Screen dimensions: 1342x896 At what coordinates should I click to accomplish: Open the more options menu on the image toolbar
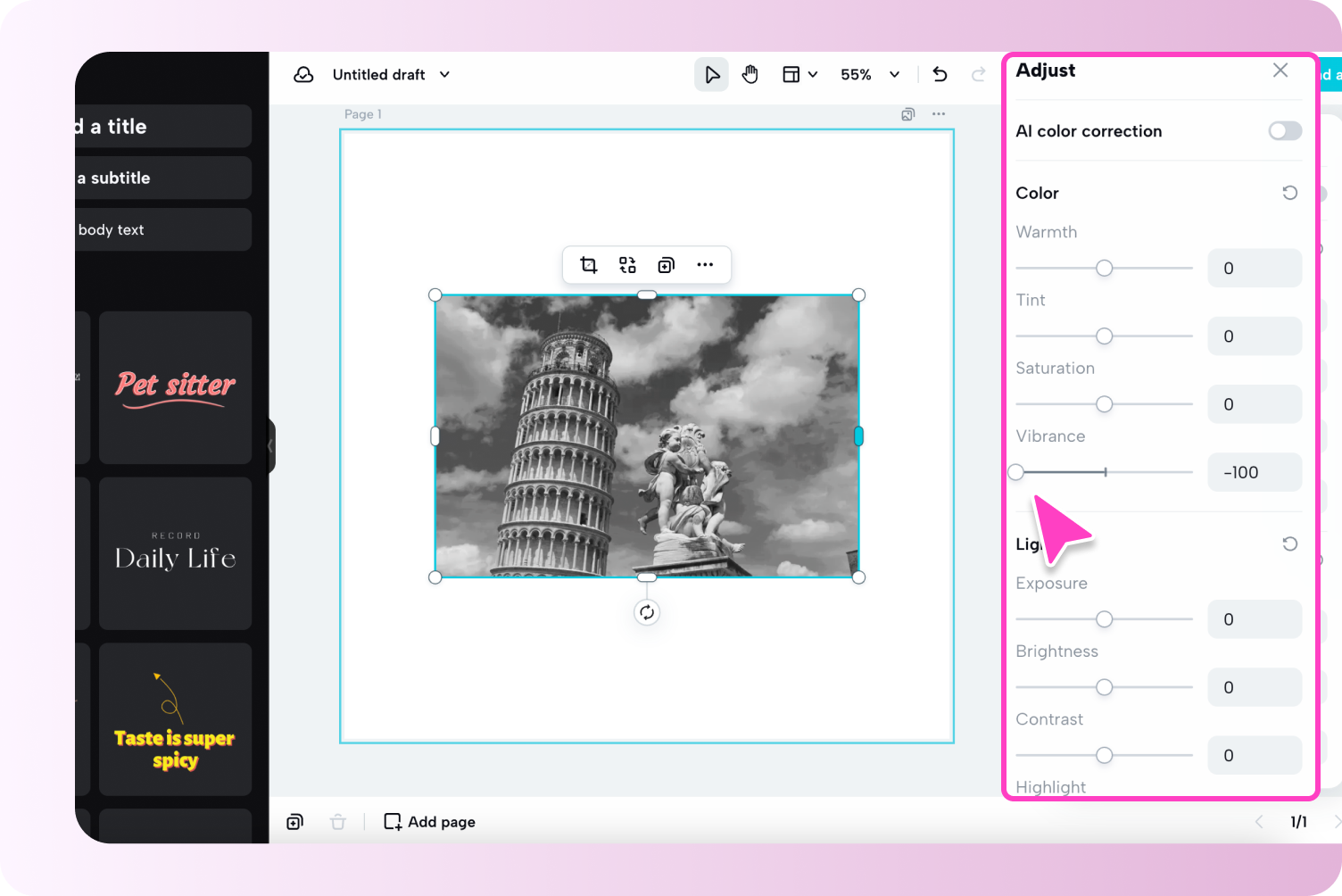click(x=706, y=264)
